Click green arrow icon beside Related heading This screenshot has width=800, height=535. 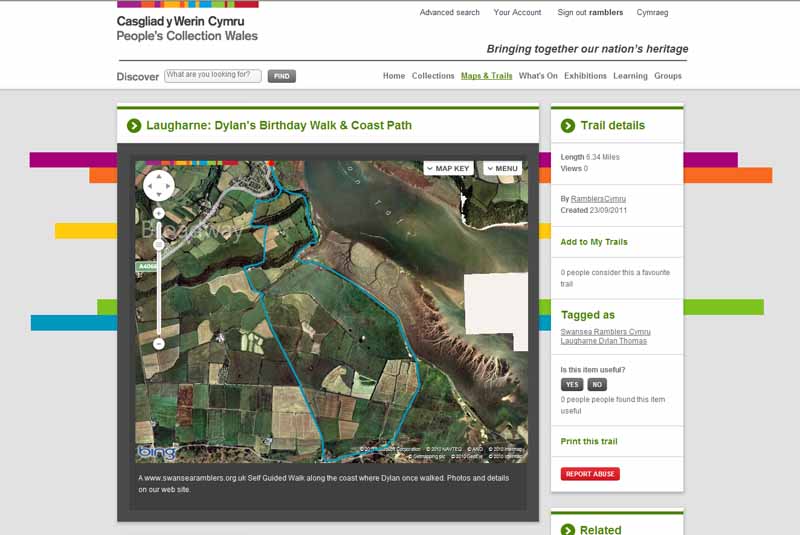tap(568, 530)
